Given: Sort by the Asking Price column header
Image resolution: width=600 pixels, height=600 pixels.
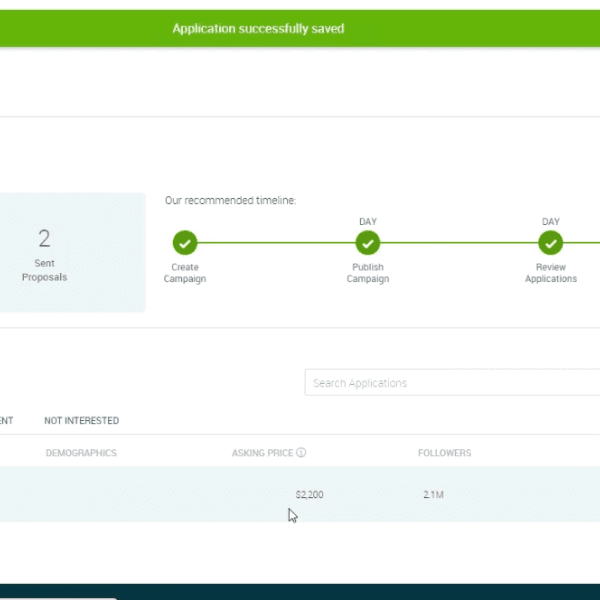Looking at the screenshot, I should [262, 453].
